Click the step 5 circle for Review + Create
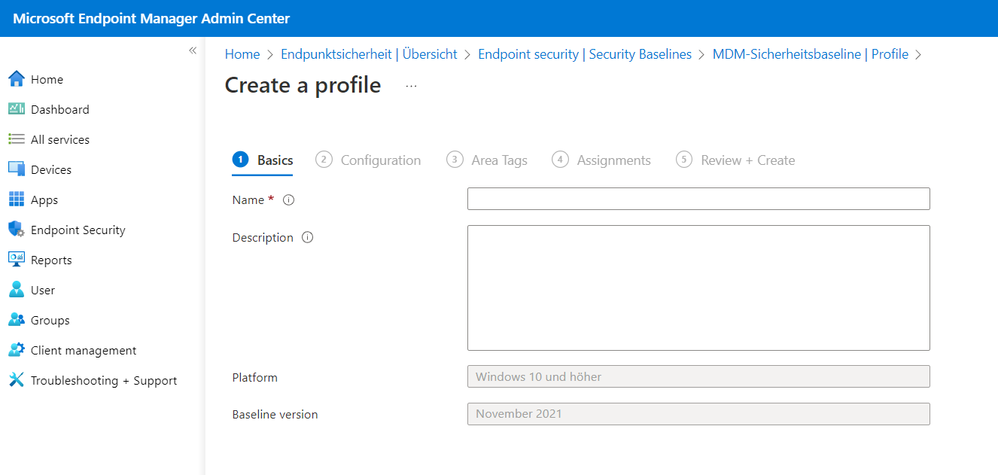The width and height of the screenshot is (998, 475). point(684,160)
